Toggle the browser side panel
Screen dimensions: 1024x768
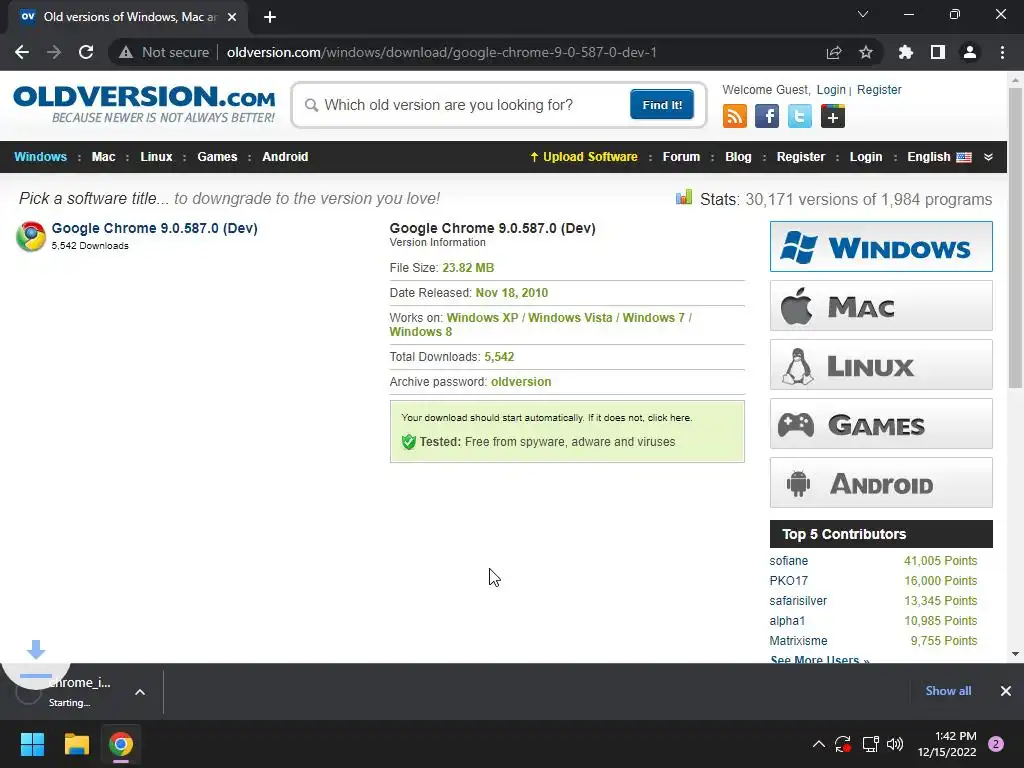coord(938,52)
